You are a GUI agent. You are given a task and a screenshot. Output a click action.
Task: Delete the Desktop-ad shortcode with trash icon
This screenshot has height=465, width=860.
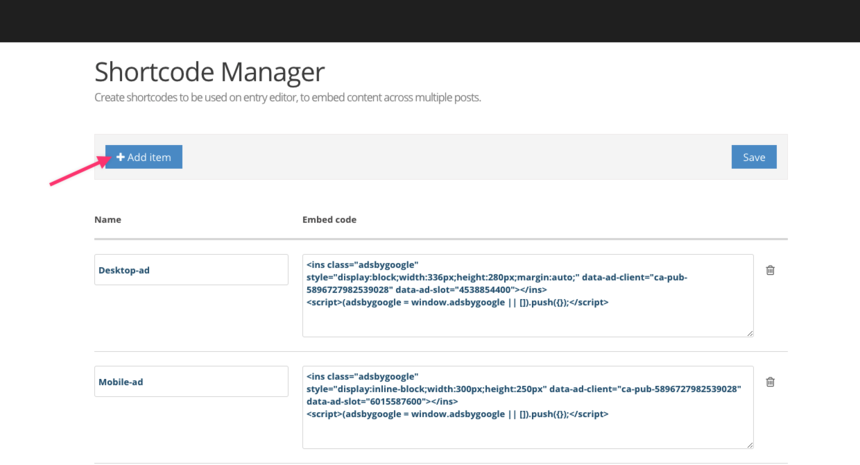(770, 270)
